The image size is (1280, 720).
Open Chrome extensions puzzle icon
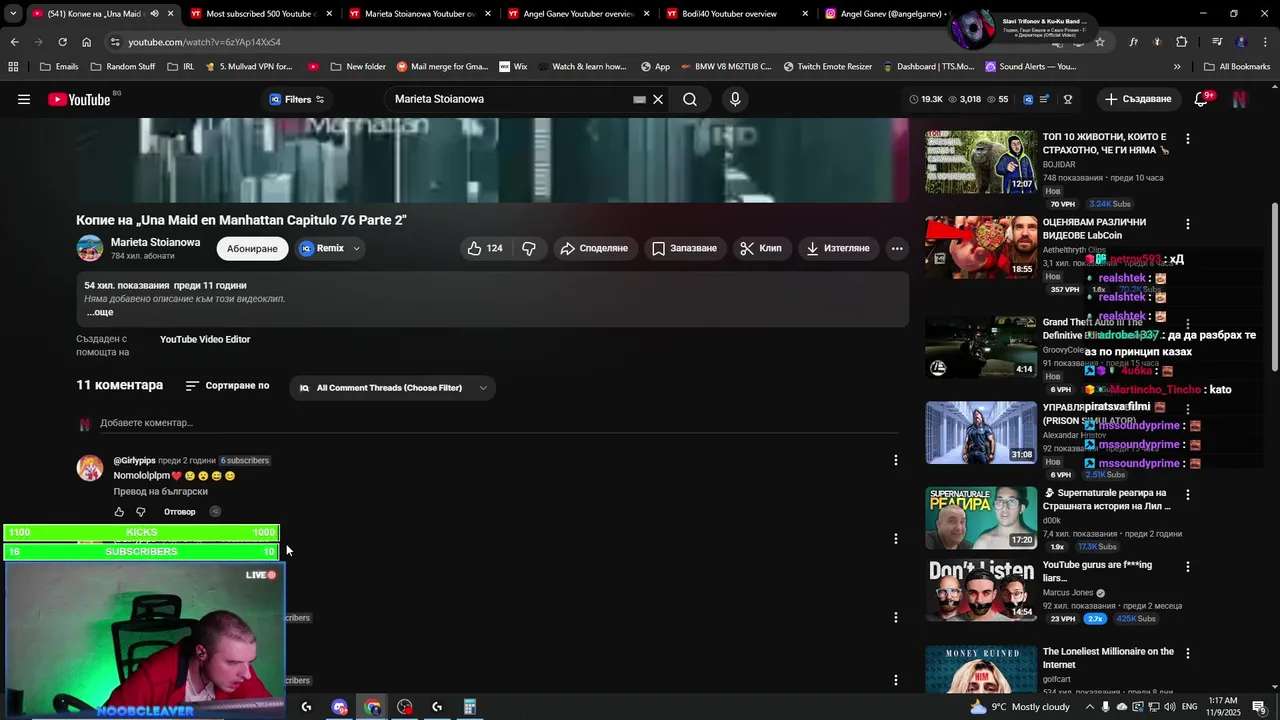[x=1181, y=42]
